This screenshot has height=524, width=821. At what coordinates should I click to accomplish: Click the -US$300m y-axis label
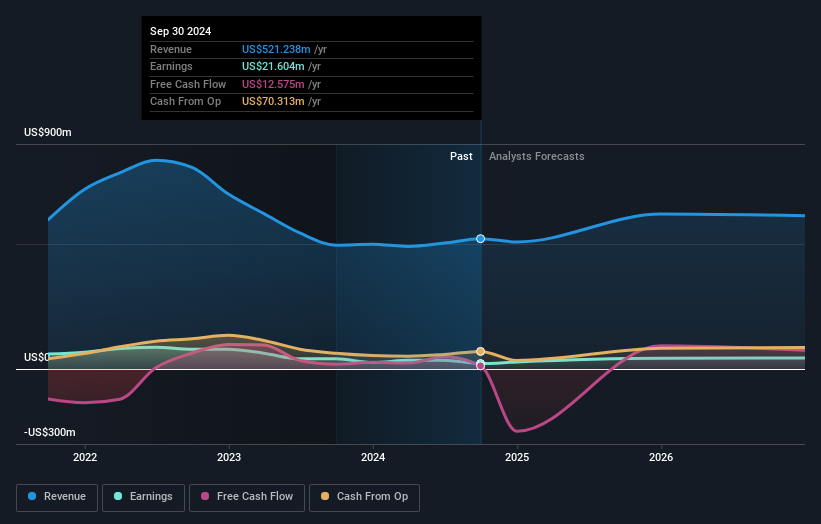tap(50, 432)
